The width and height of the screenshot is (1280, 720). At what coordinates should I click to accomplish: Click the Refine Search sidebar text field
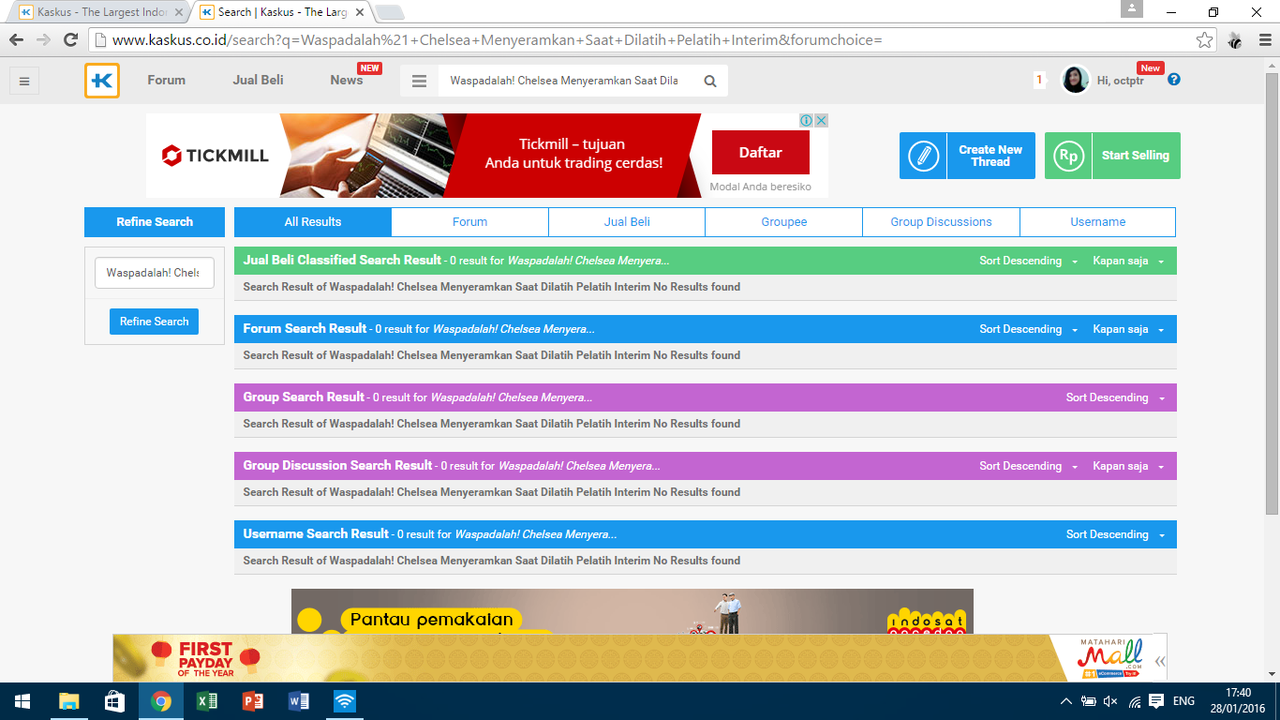154,273
